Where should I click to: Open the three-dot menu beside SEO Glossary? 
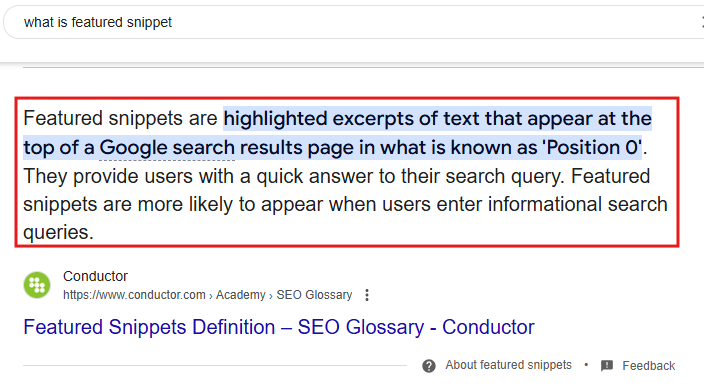[x=367, y=295]
